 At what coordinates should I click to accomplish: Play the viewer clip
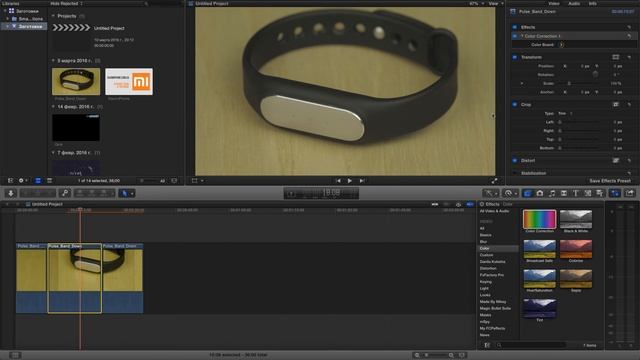coord(350,180)
